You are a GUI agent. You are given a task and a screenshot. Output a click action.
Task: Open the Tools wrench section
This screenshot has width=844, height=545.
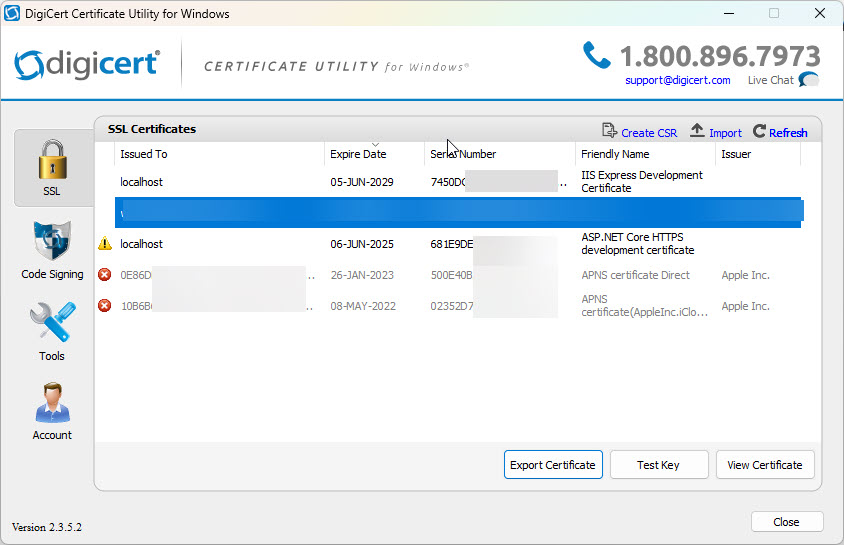[52, 331]
